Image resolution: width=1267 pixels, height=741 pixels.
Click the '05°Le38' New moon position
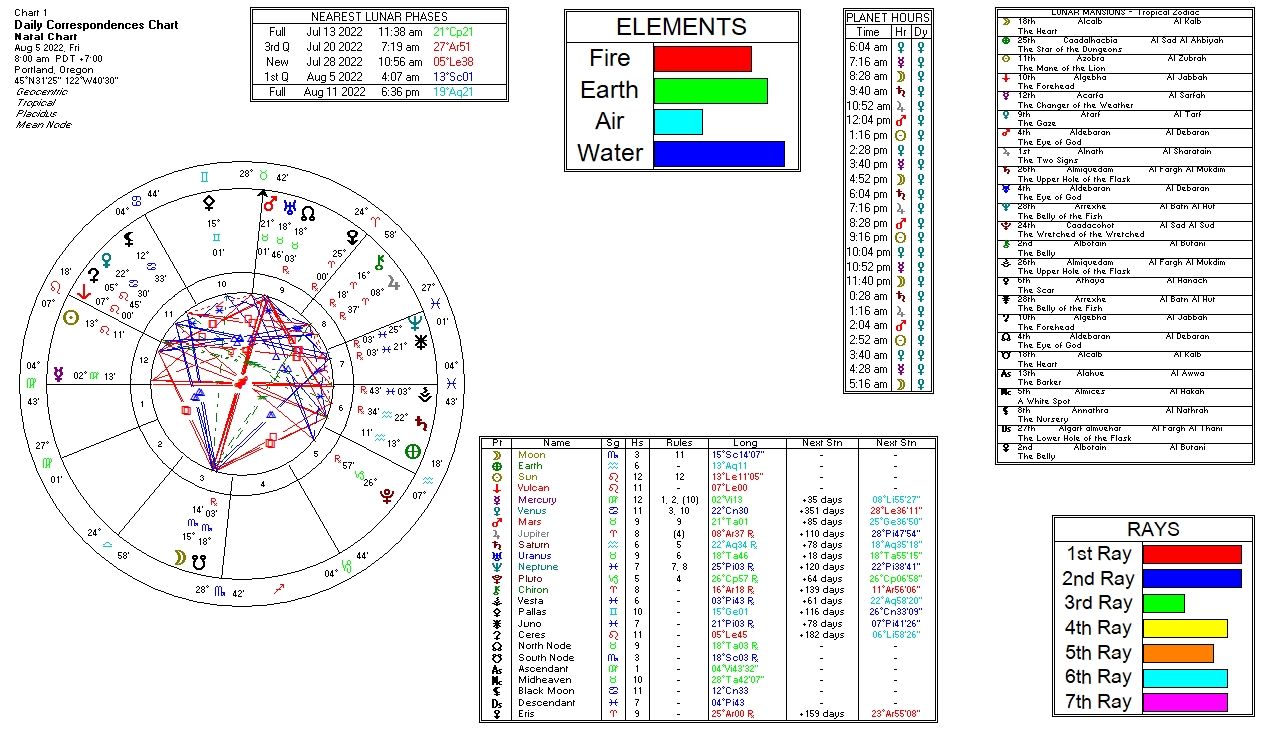pos(453,62)
